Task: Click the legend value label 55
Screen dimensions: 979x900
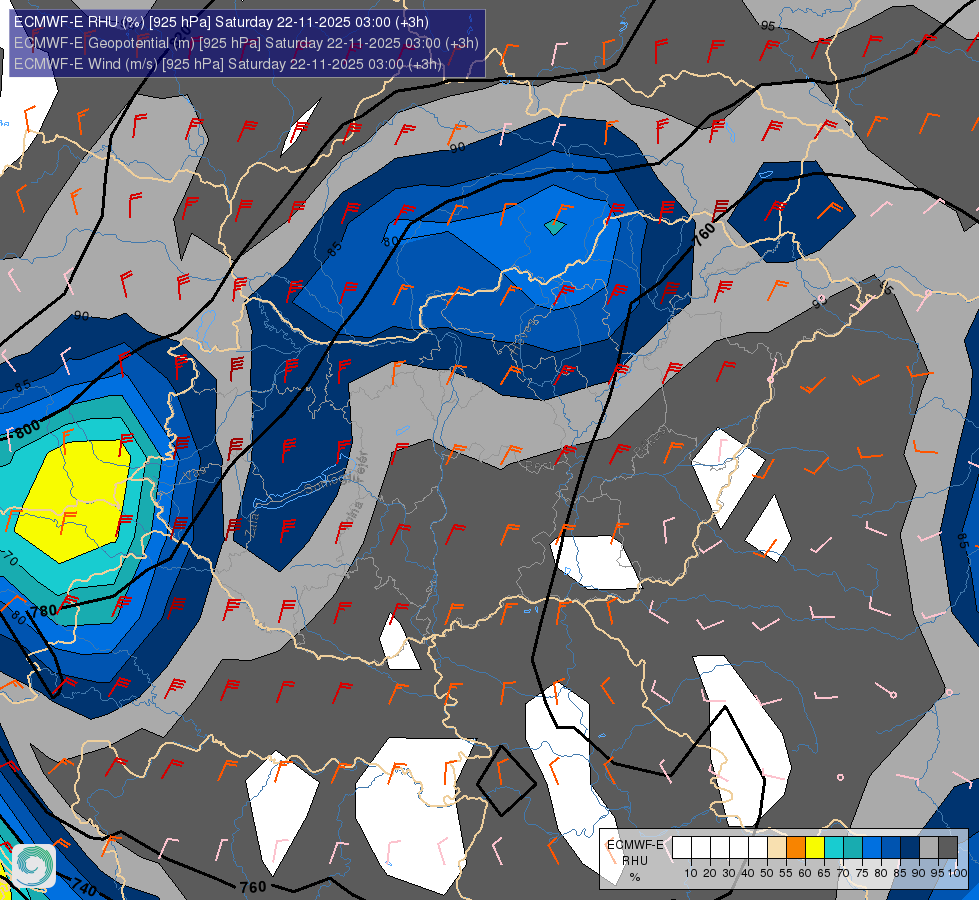Action: pyautogui.click(x=786, y=873)
